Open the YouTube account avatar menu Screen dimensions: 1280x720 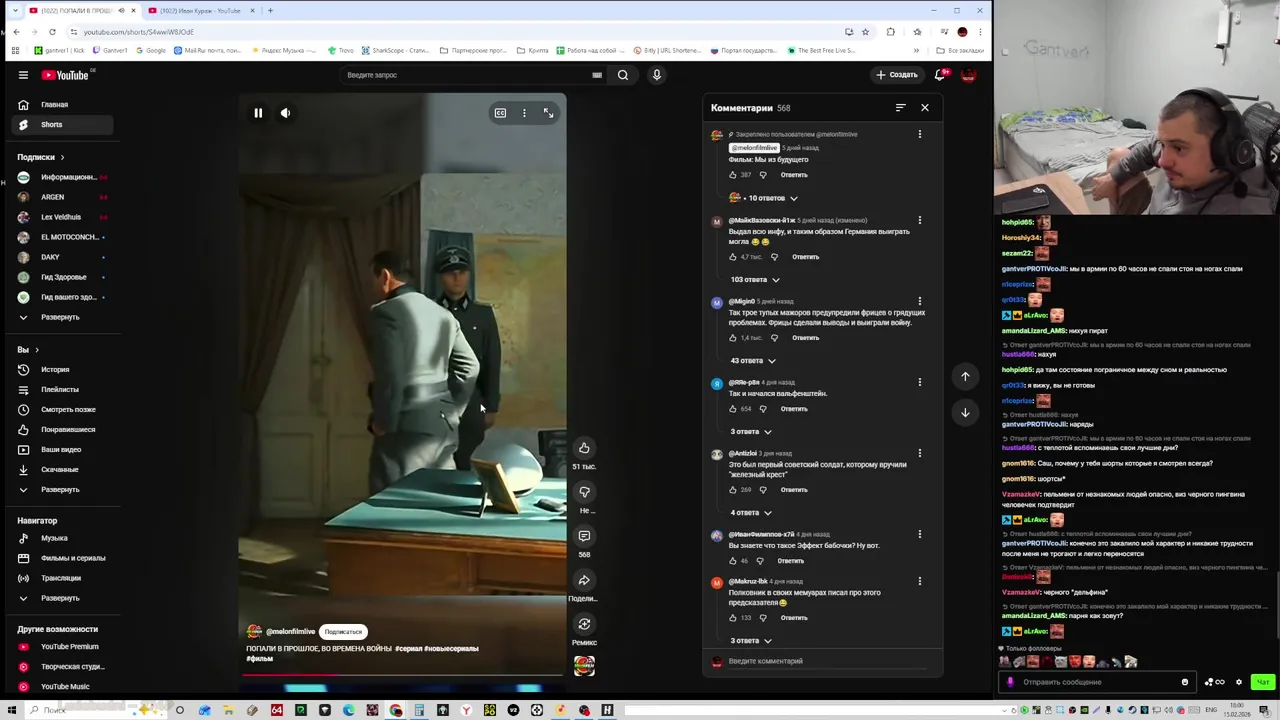[968, 75]
